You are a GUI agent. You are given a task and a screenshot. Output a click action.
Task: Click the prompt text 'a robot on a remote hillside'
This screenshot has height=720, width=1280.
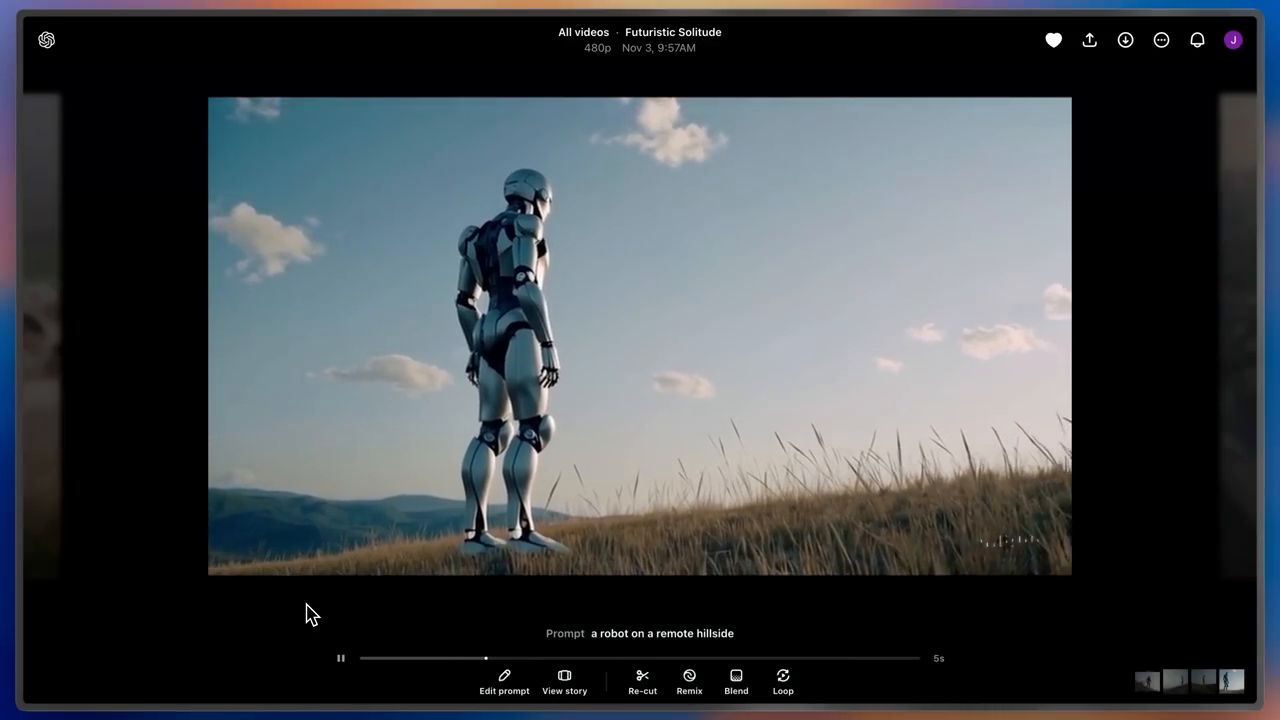coord(662,633)
